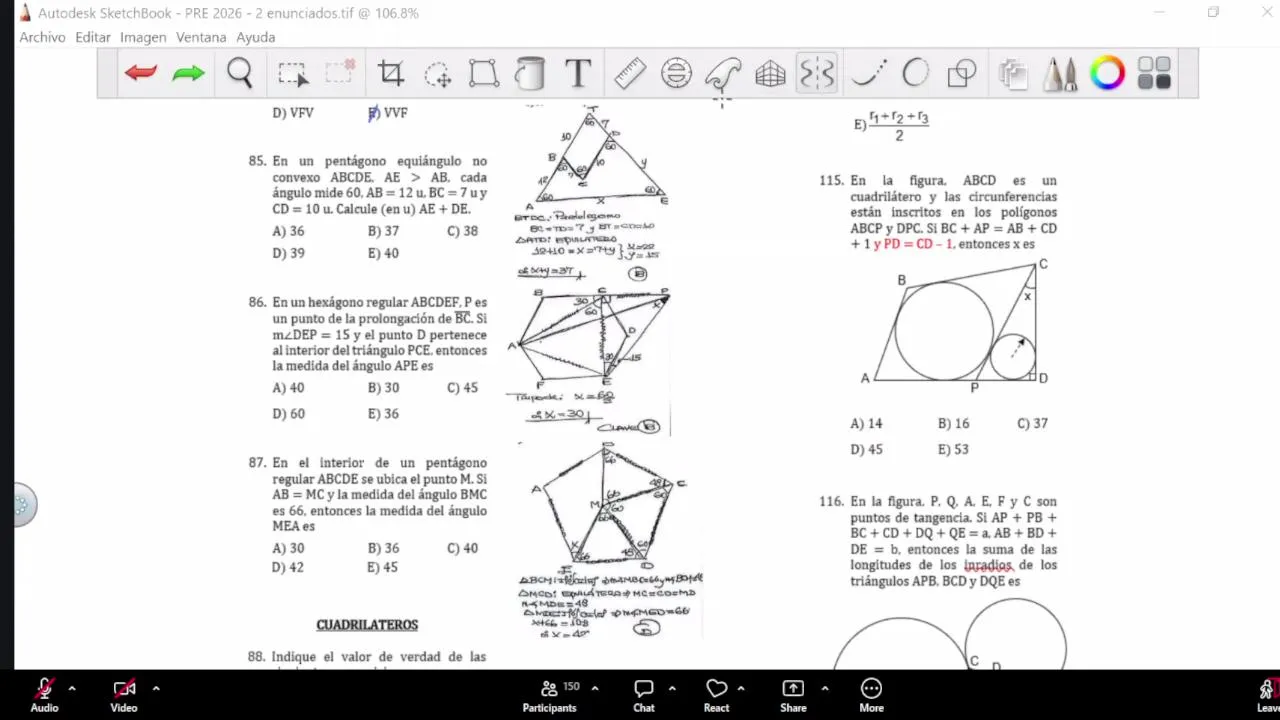Open the Editar menu
This screenshot has height=720, width=1280.
93,37
